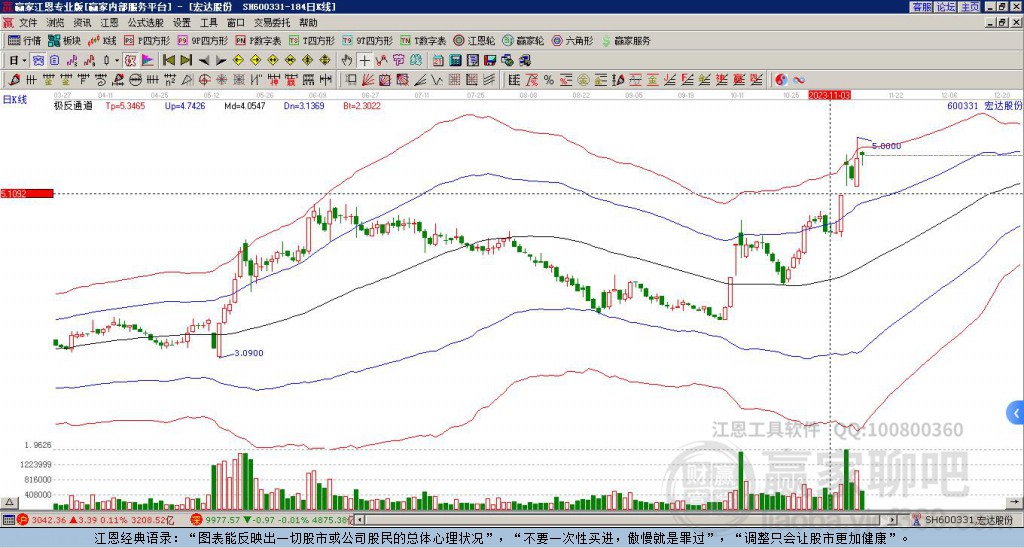Open the T数字表 tool
Image resolution: width=1024 pixels, height=548 pixels.
[x=423, y=40]
